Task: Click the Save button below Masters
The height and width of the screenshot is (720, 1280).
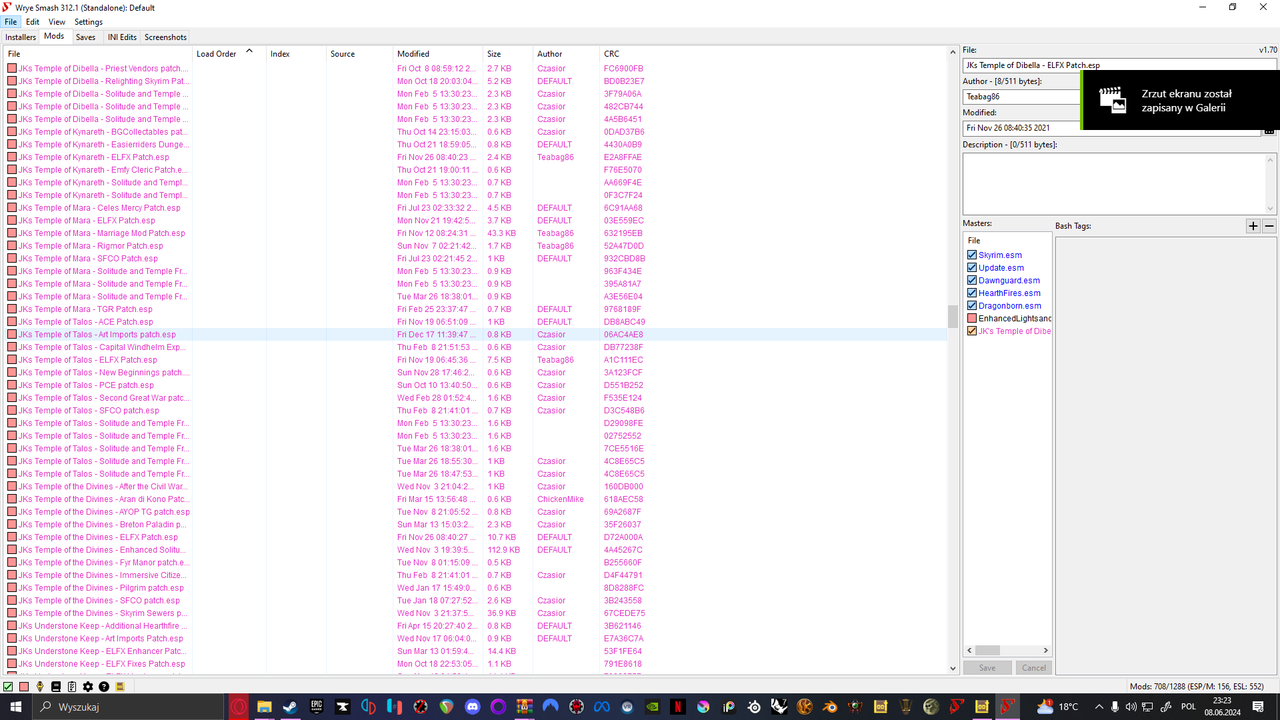Action: coord(987,667)
